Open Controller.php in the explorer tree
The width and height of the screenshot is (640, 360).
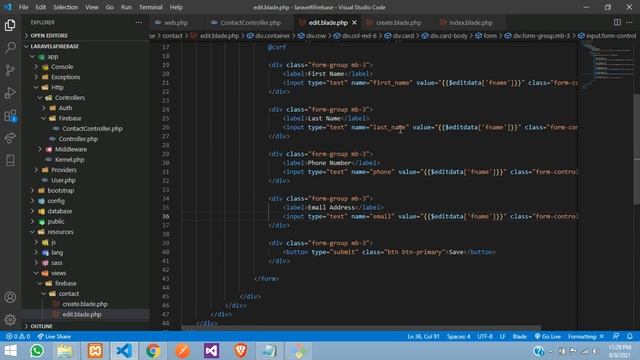click(x=78, y=139)
